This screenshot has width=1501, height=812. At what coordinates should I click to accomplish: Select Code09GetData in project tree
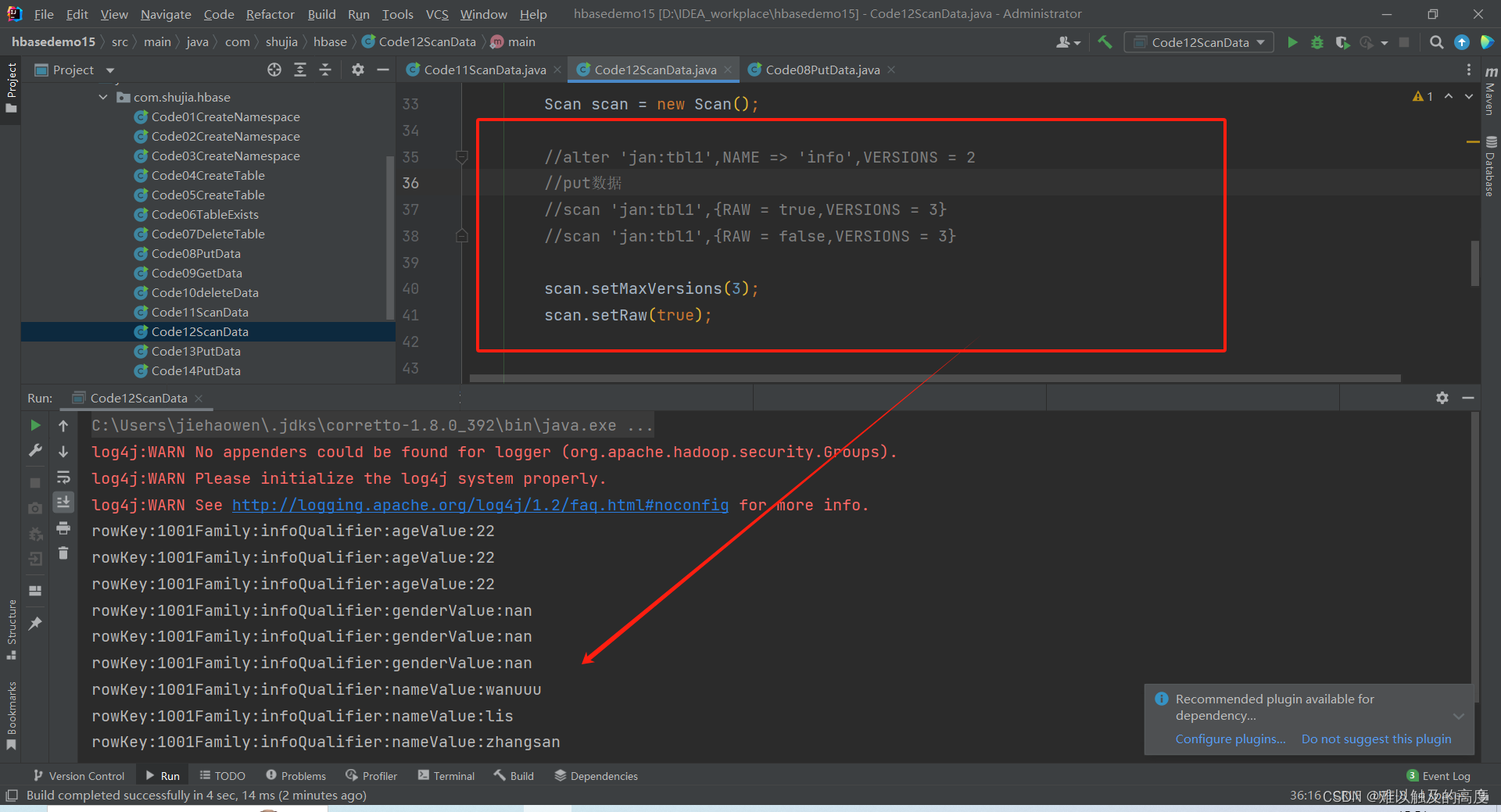pos(196,273)
